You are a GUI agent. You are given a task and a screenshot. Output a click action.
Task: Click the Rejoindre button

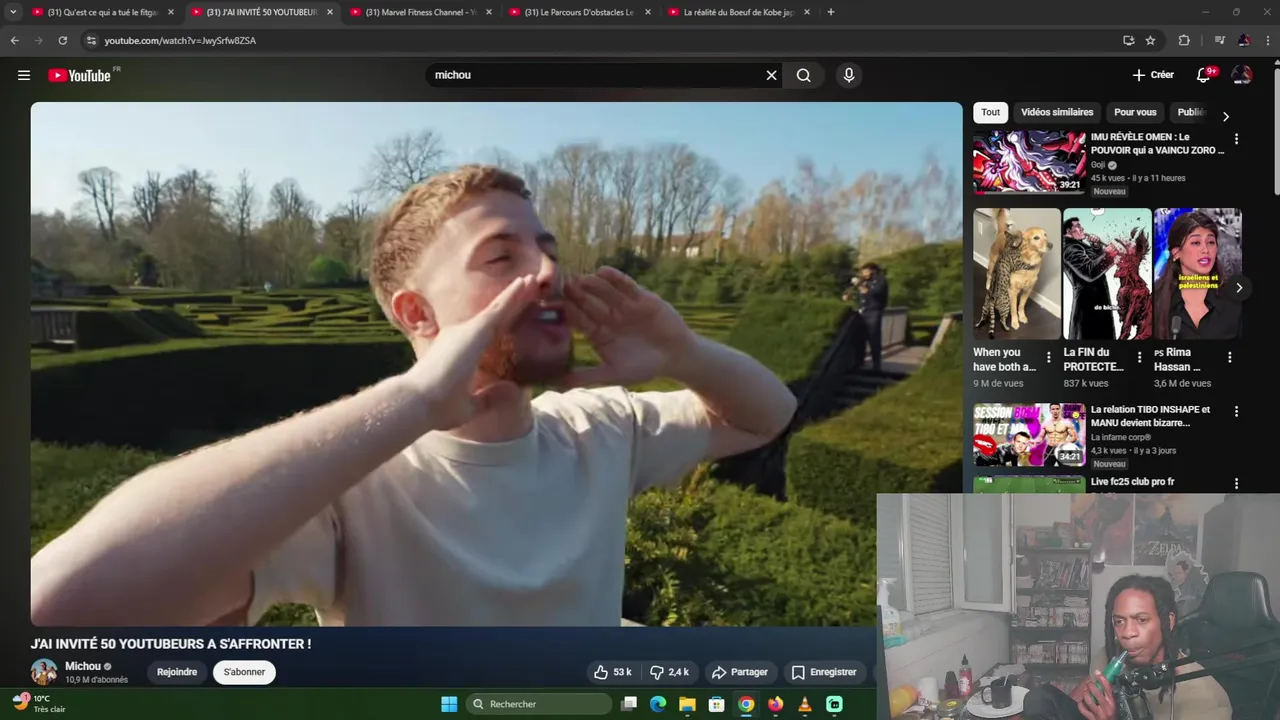click(177, 672)
